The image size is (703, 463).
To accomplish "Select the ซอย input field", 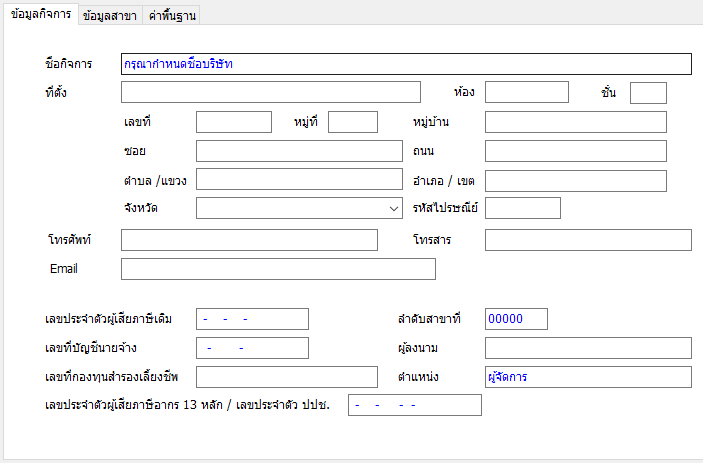I will (x=299, y=151).
